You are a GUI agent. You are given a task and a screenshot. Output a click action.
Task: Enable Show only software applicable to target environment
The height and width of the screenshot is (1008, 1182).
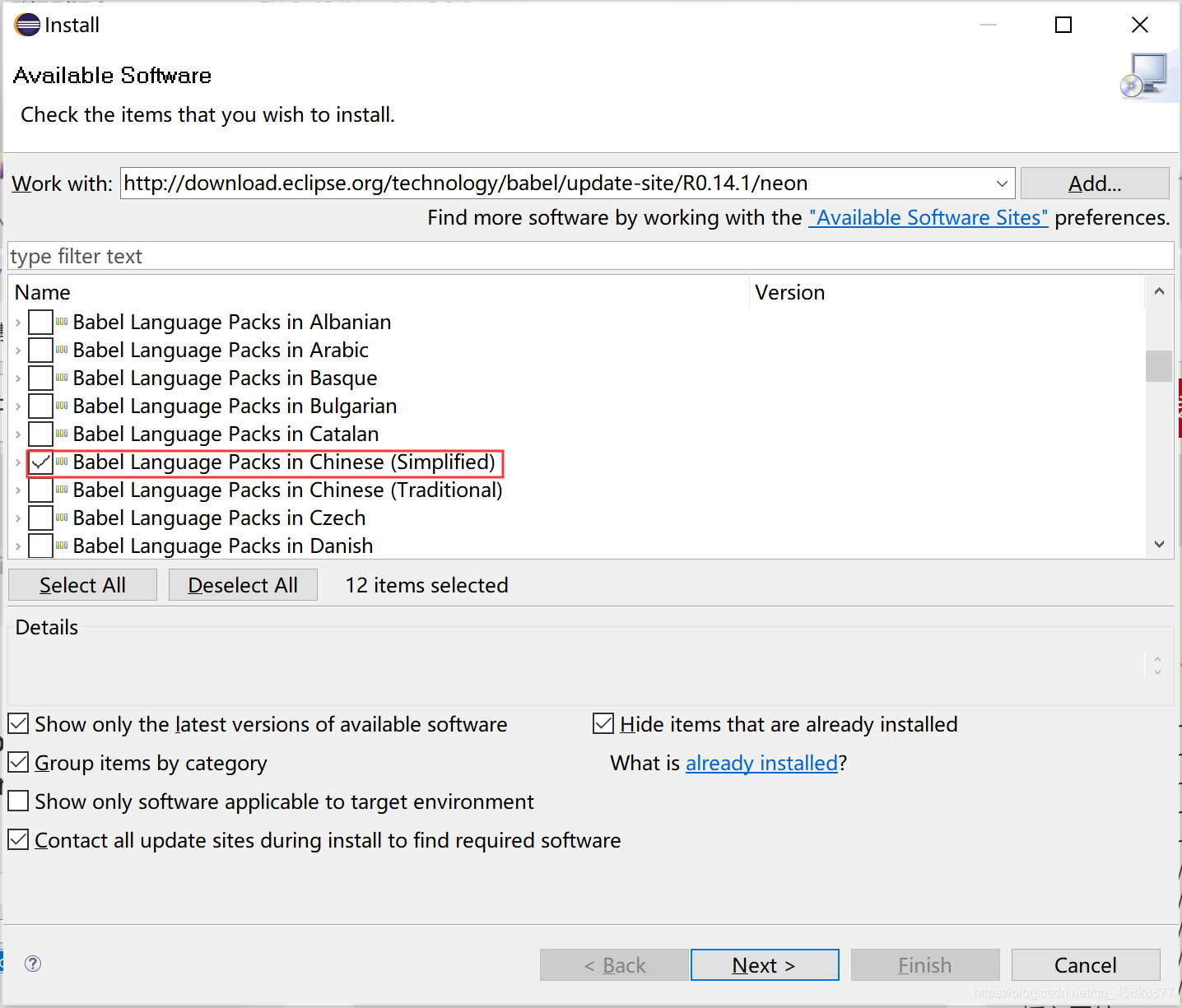(18, 801)
